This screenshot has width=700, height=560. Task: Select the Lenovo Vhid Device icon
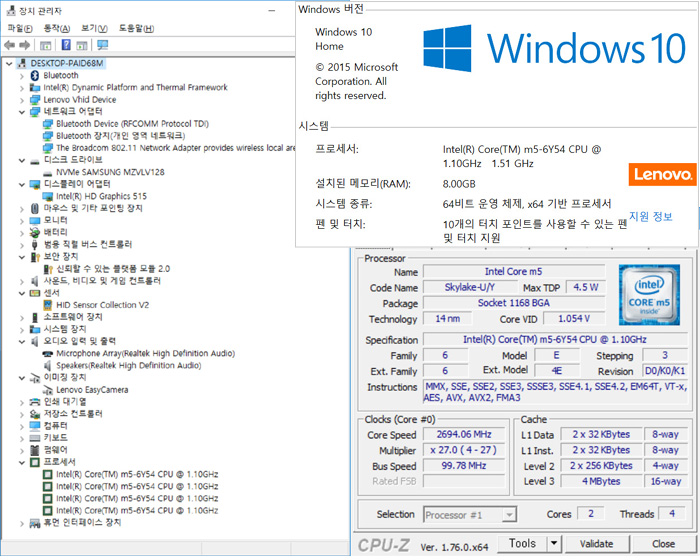pos(35,100)
